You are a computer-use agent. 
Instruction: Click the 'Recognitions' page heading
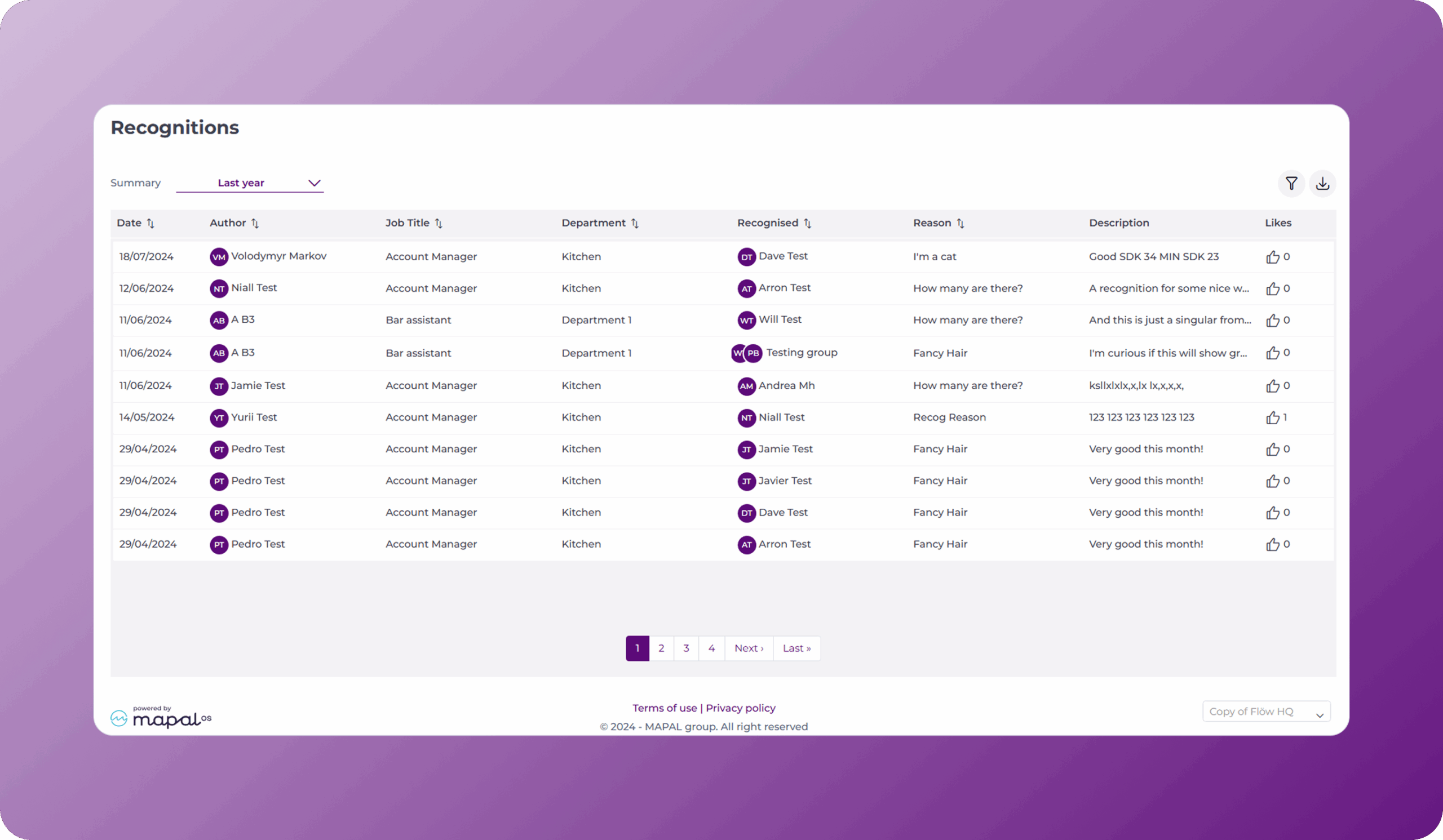pos(175,127)
